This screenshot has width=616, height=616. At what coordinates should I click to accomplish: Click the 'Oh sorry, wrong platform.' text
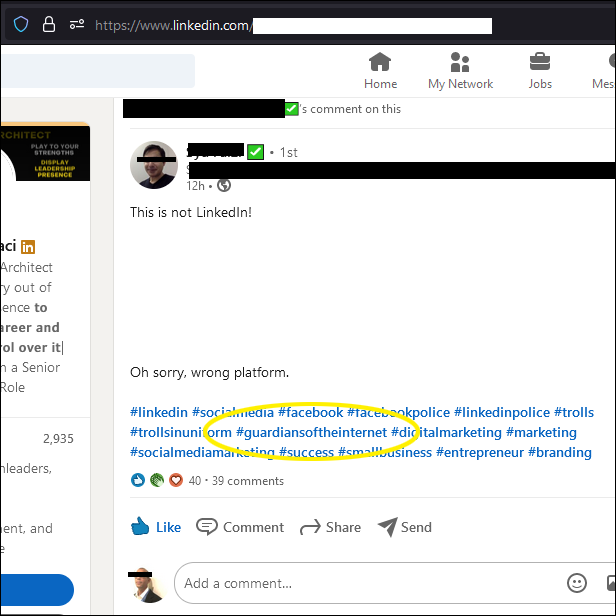209,372
